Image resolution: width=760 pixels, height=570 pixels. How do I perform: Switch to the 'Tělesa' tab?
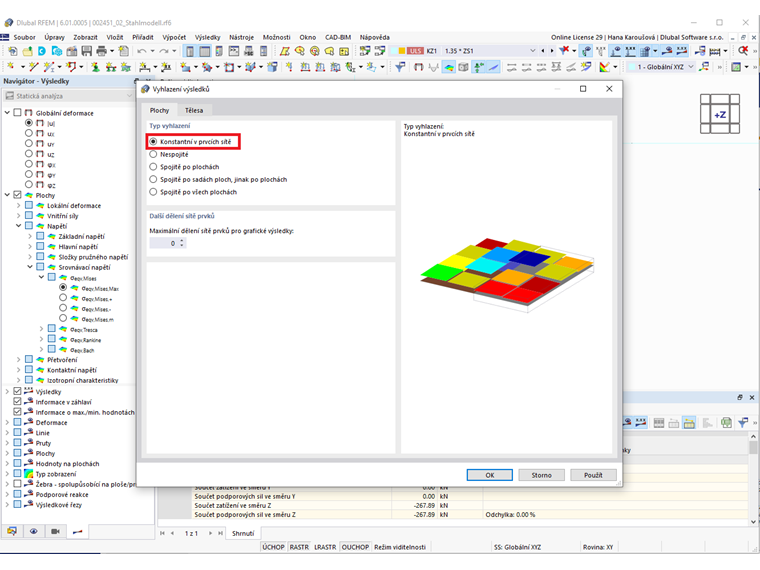[194, 111]
